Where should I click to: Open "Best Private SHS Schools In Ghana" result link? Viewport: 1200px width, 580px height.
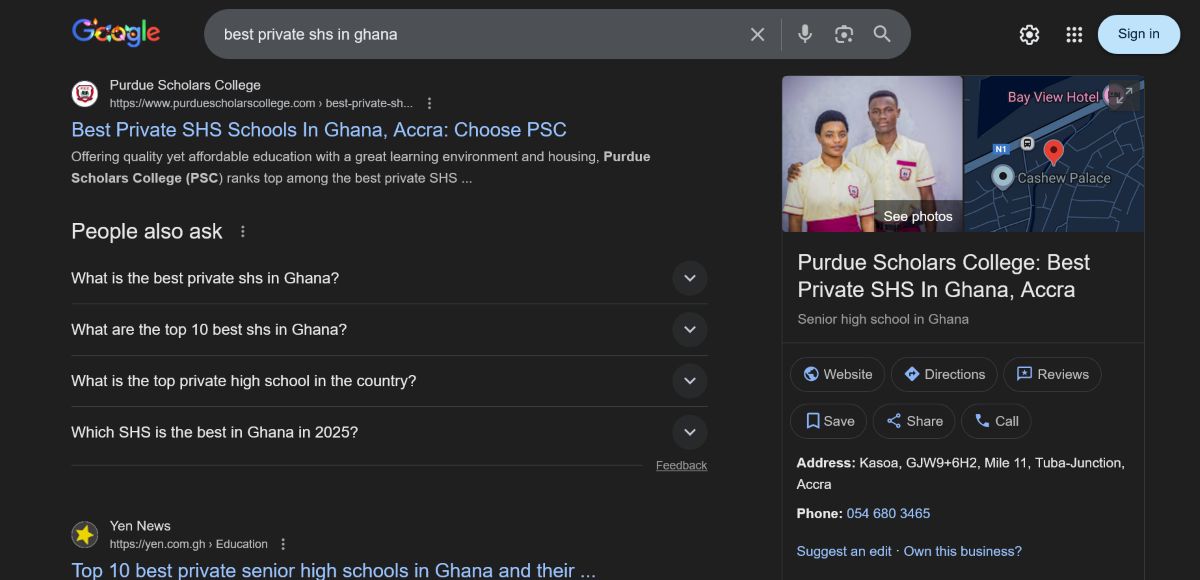[319, 130]
